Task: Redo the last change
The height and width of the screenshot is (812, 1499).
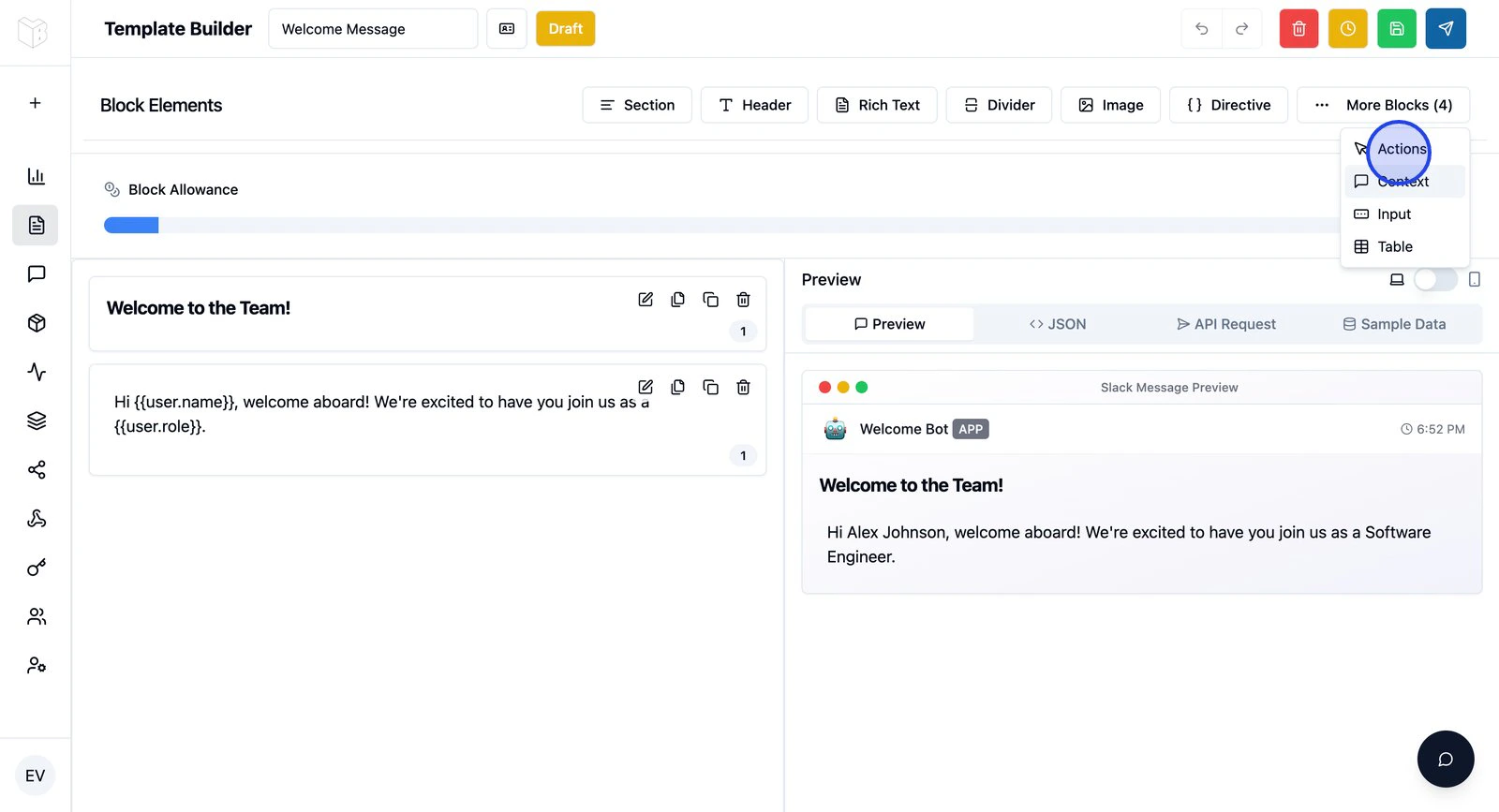Action: 1242,29
